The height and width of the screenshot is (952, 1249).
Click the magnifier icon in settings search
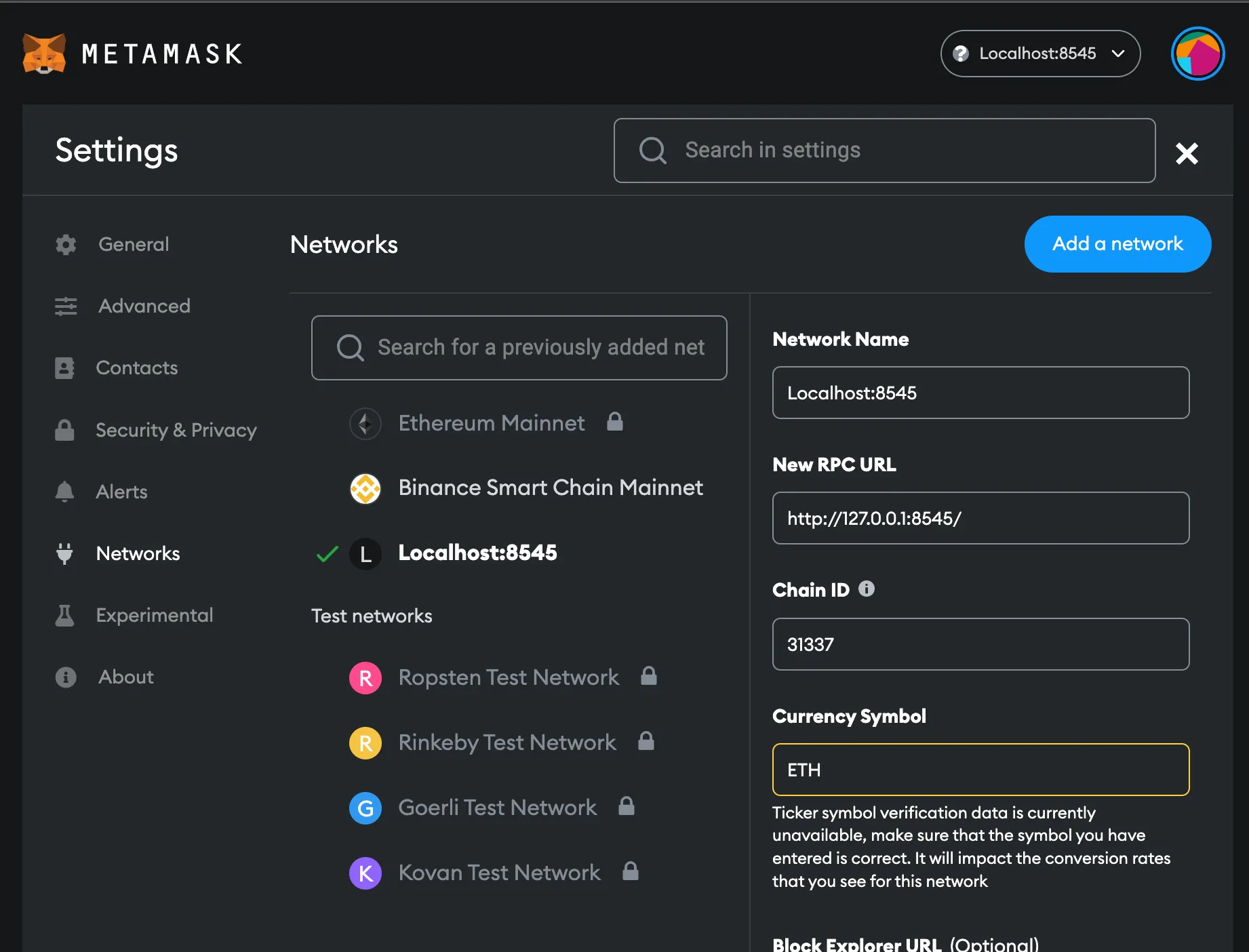click(653, 151)
